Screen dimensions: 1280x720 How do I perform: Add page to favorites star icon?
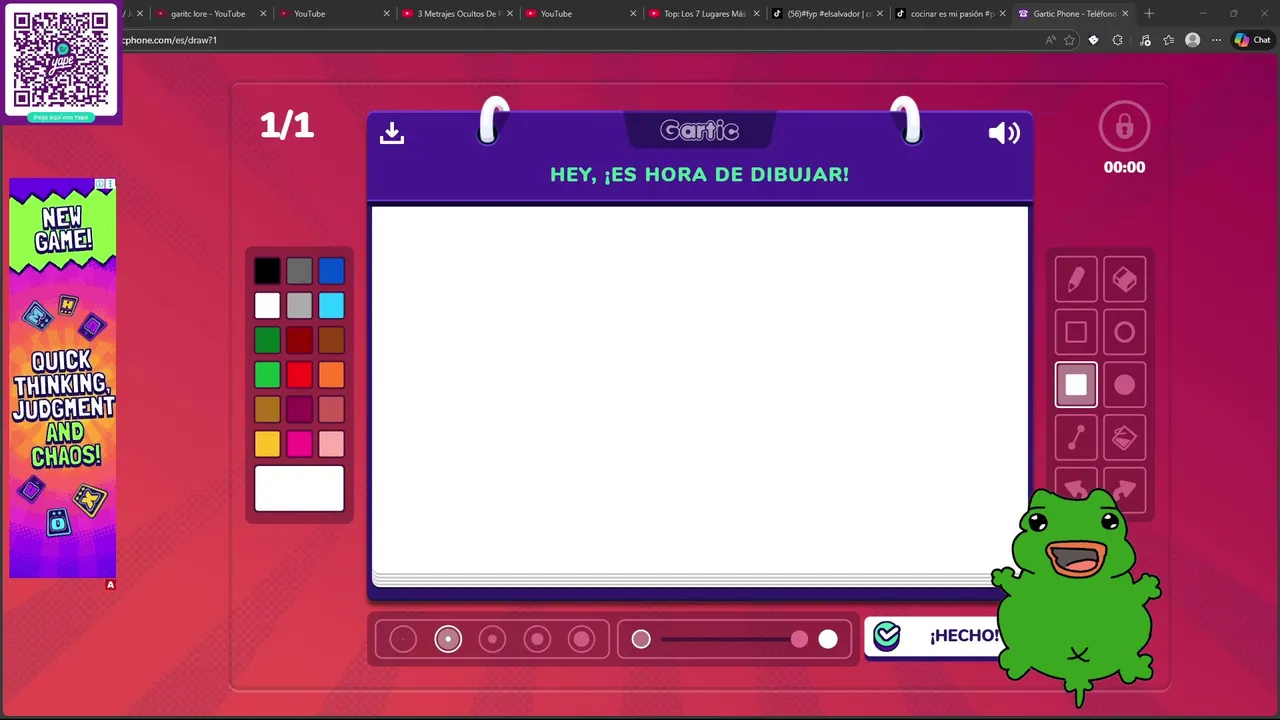[x=1069, y=40]
